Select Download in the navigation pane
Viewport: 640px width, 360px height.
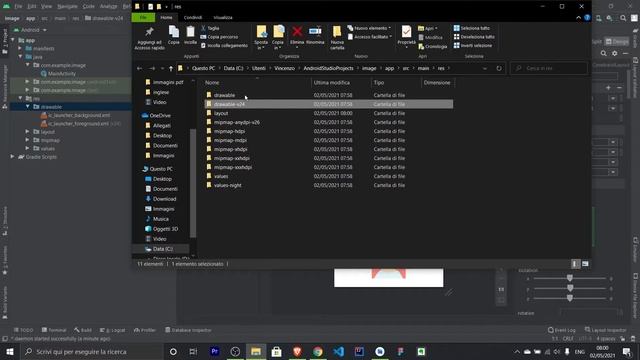(164, 199)
